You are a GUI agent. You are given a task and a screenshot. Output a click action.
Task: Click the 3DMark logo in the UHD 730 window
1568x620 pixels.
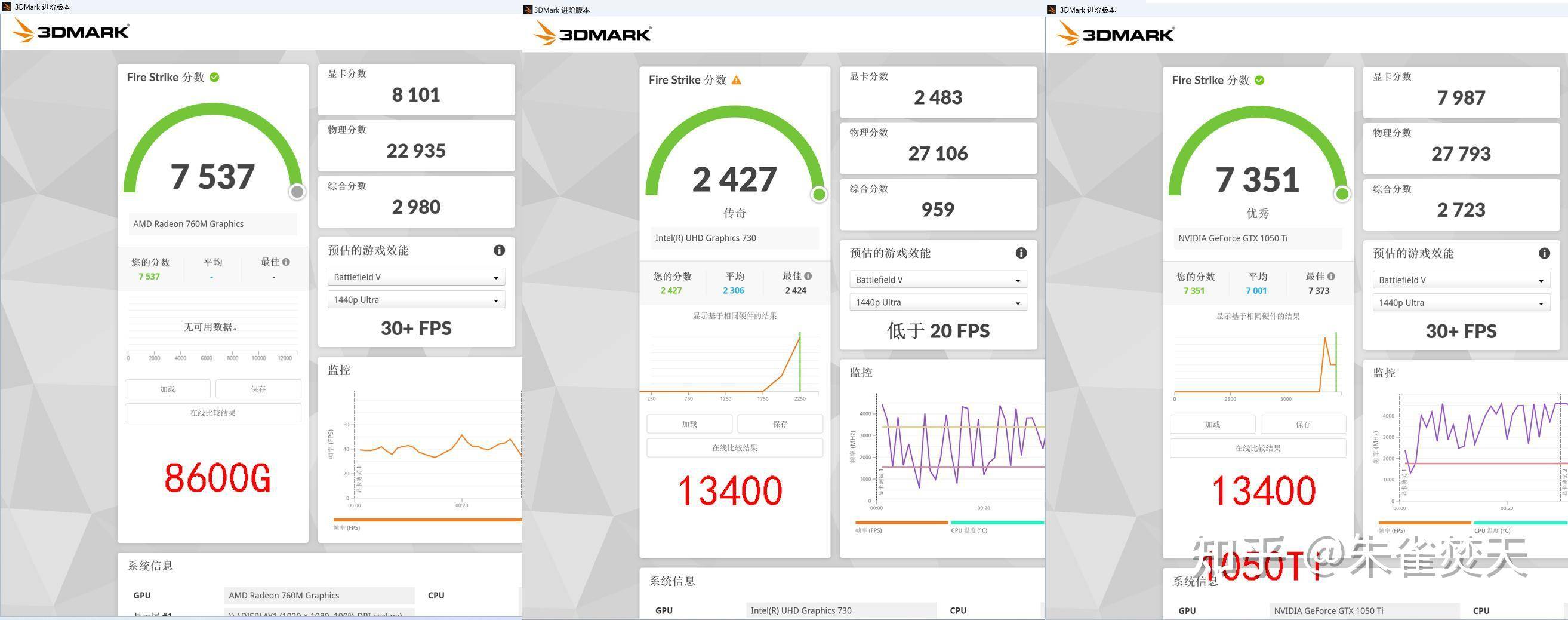(x=592, y=33)
